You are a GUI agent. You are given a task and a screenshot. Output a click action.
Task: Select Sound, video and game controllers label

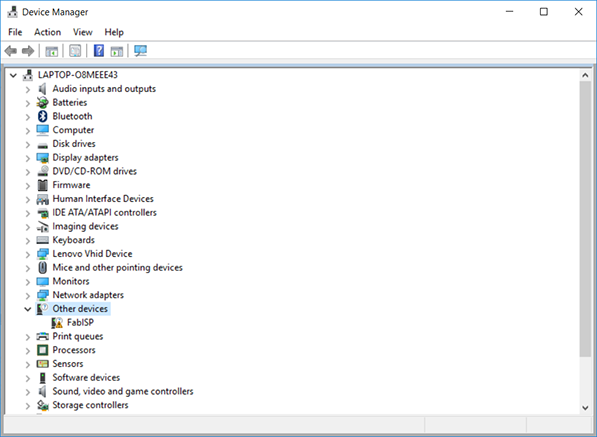pyautogui.click(x=123, y=391)
